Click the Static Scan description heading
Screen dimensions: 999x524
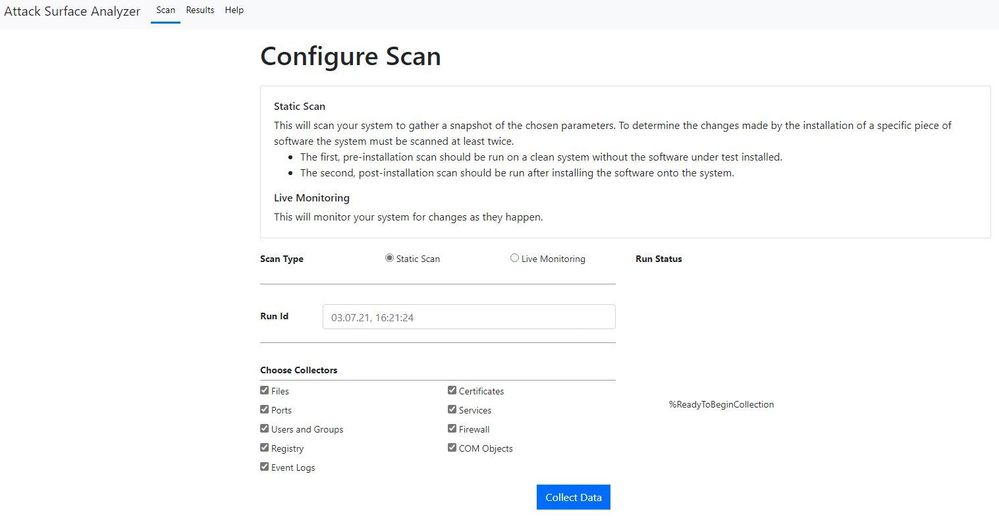299,106
